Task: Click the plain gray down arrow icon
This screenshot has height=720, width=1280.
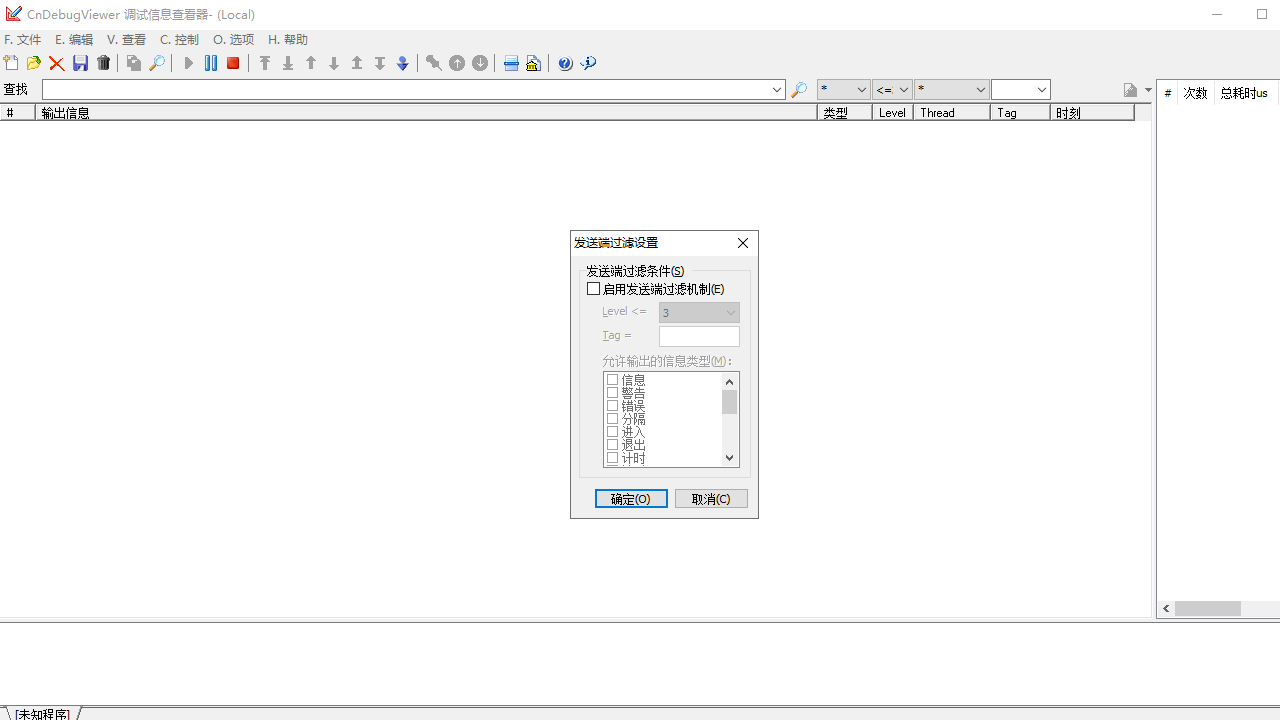Action: [x=334, y=63]
